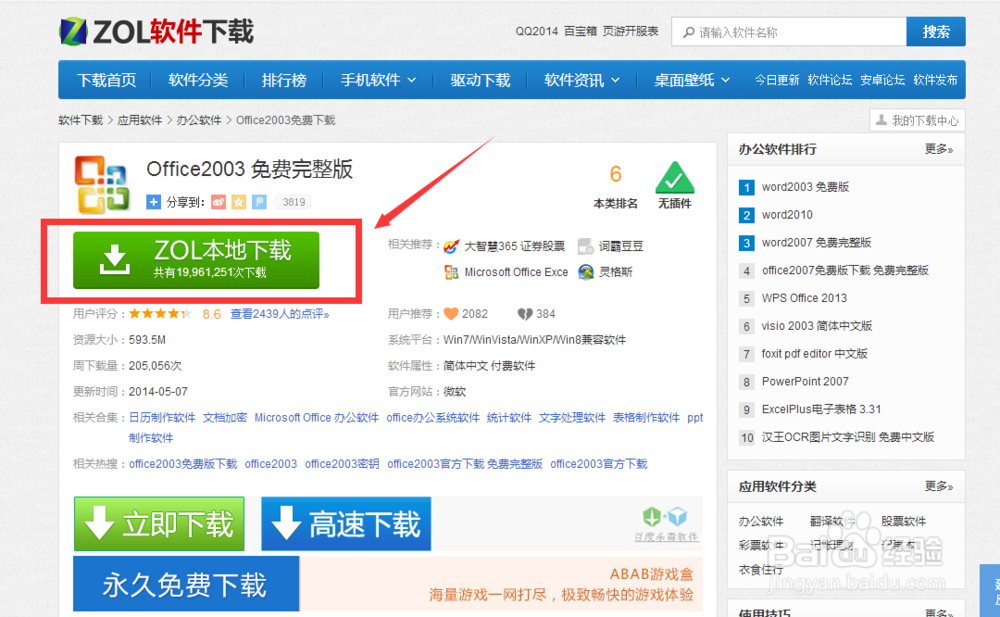The image size is (1000, 617).
Task: Click 应用软件 breadcrumb
Action: [140, 120]
